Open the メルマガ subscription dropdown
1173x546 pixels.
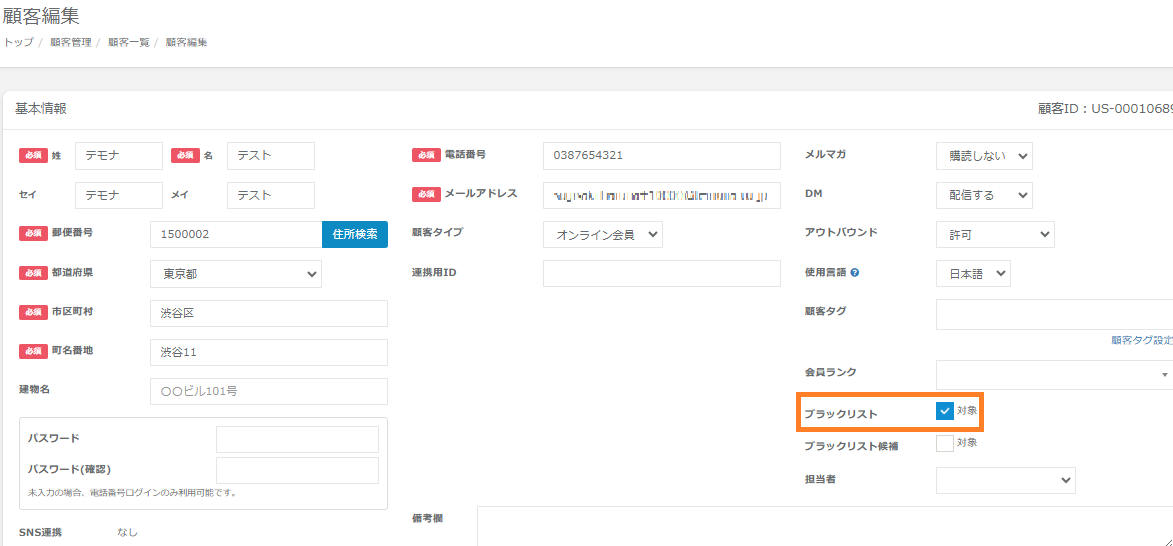click(x=984, y=156)
